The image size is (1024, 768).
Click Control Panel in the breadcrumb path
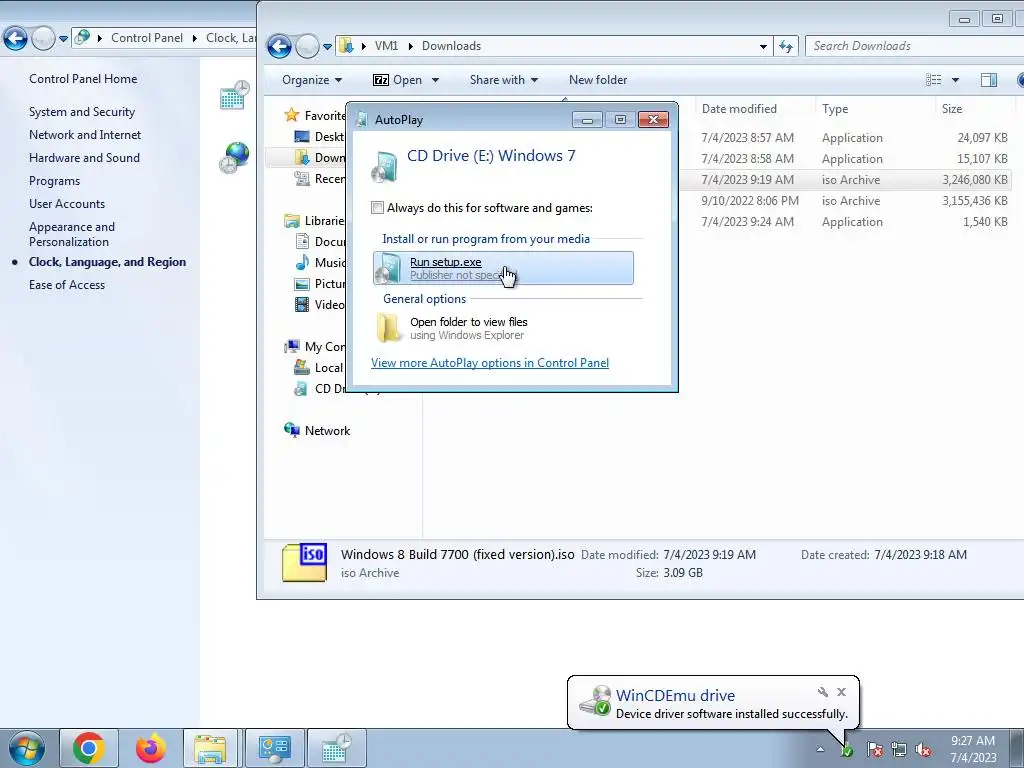(x=147, y=38)
